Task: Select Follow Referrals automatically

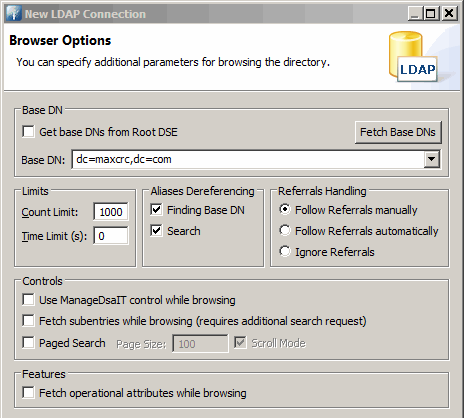Action: pyautogui.click(x=285, y=231)
